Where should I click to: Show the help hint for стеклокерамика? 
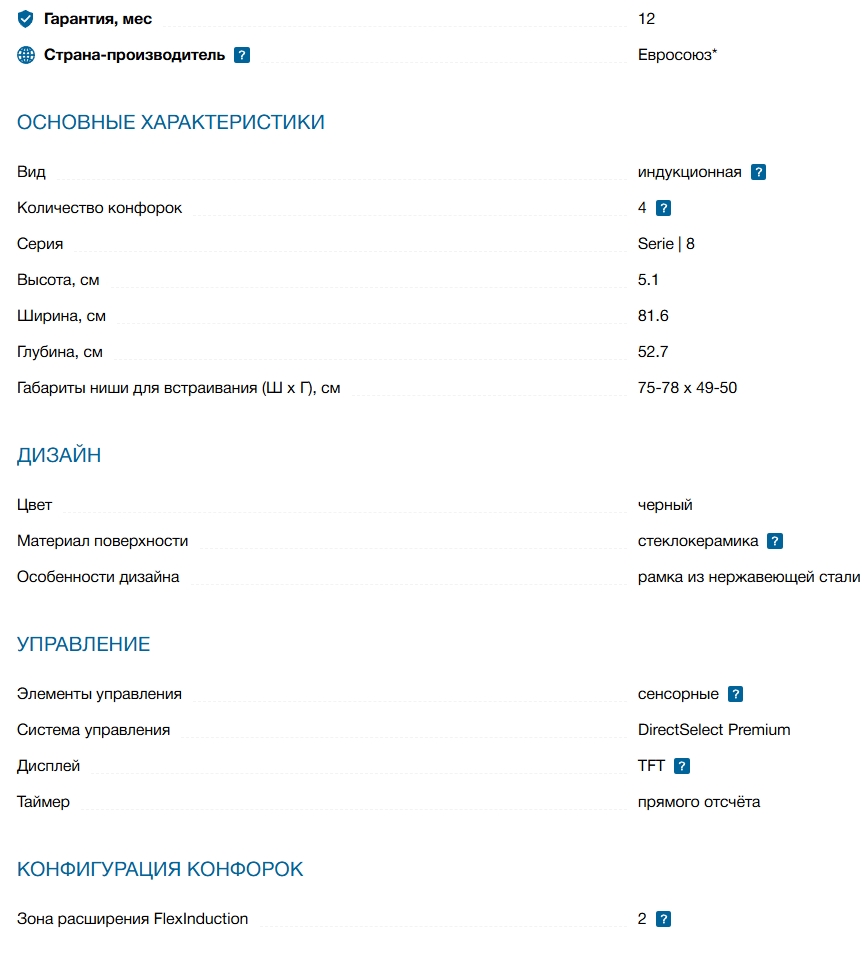point(775,541)
